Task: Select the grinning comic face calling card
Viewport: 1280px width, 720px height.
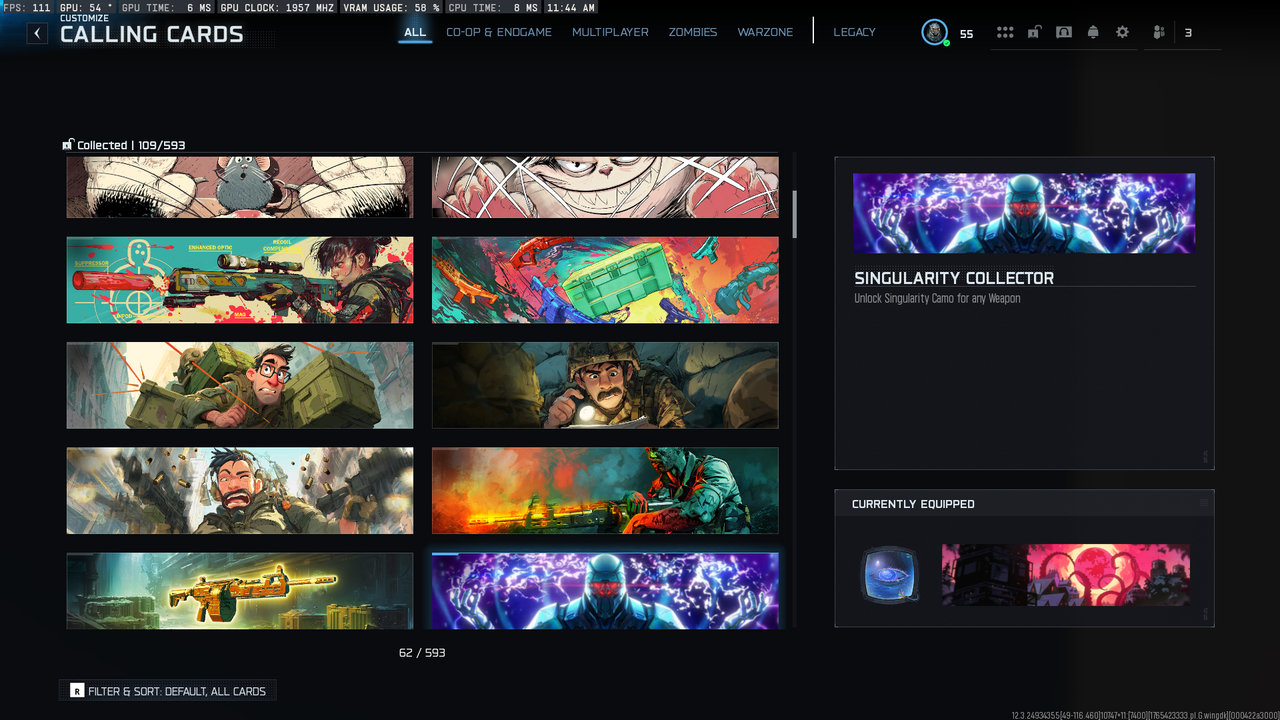Action: (605, 187)
